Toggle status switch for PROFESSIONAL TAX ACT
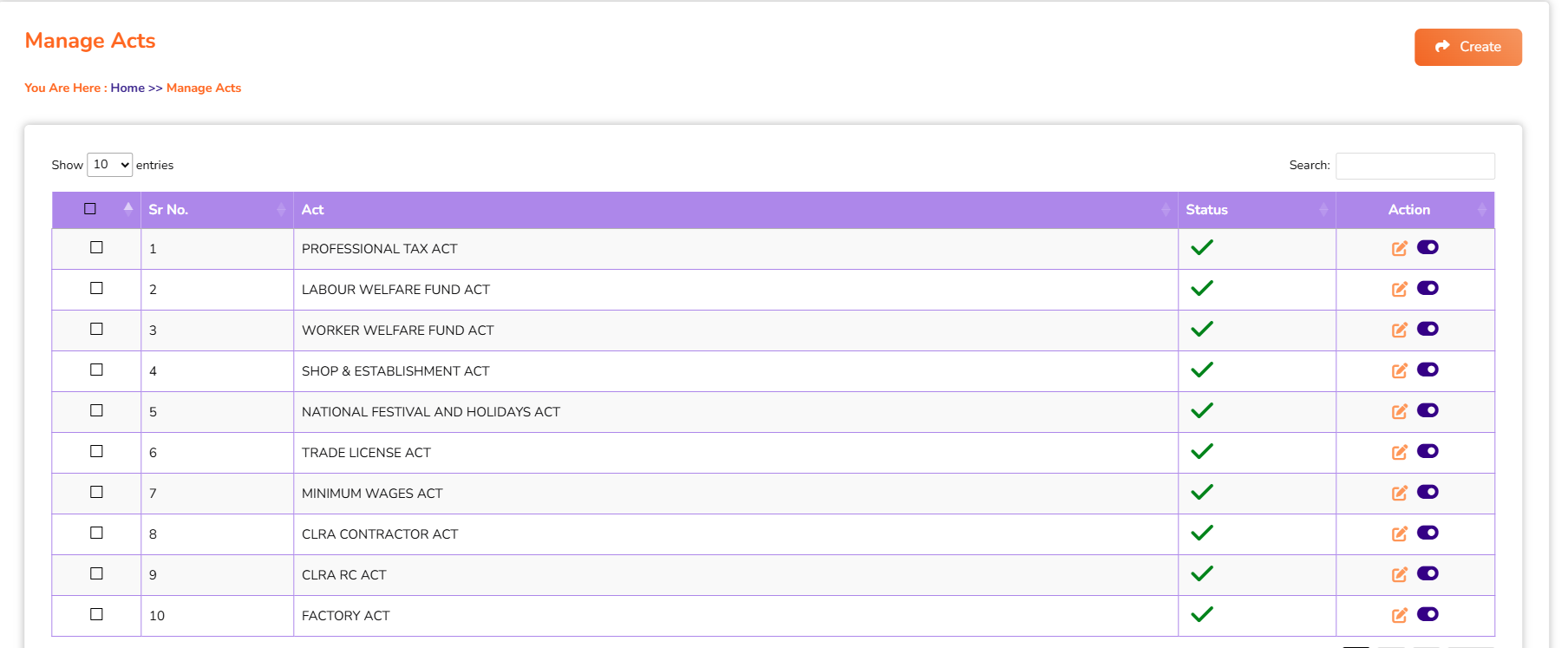 (x=1428, y=247)
